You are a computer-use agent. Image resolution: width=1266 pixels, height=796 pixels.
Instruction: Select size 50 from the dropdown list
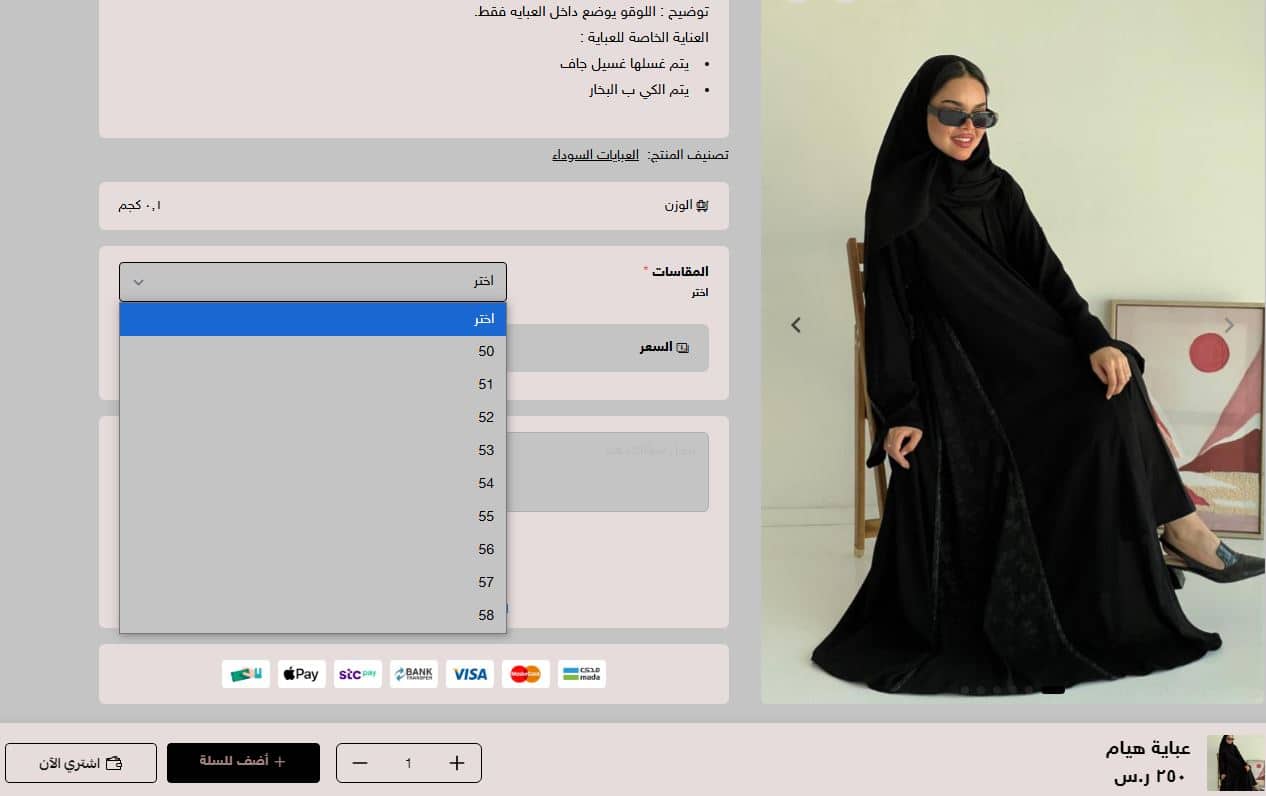[313, 351]
